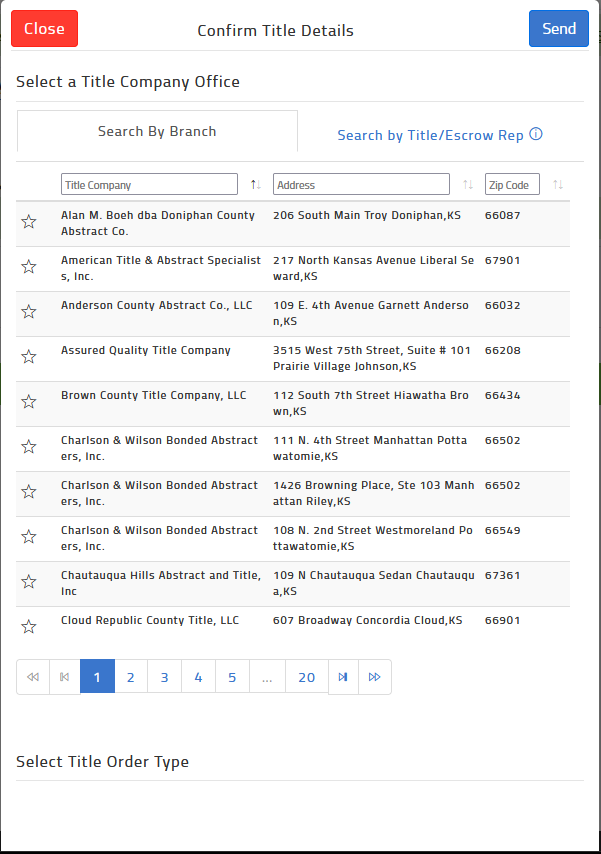This screenshot has width=601, height=854.
Task: Expand results by selecting page 20
Action: (306, 677)
